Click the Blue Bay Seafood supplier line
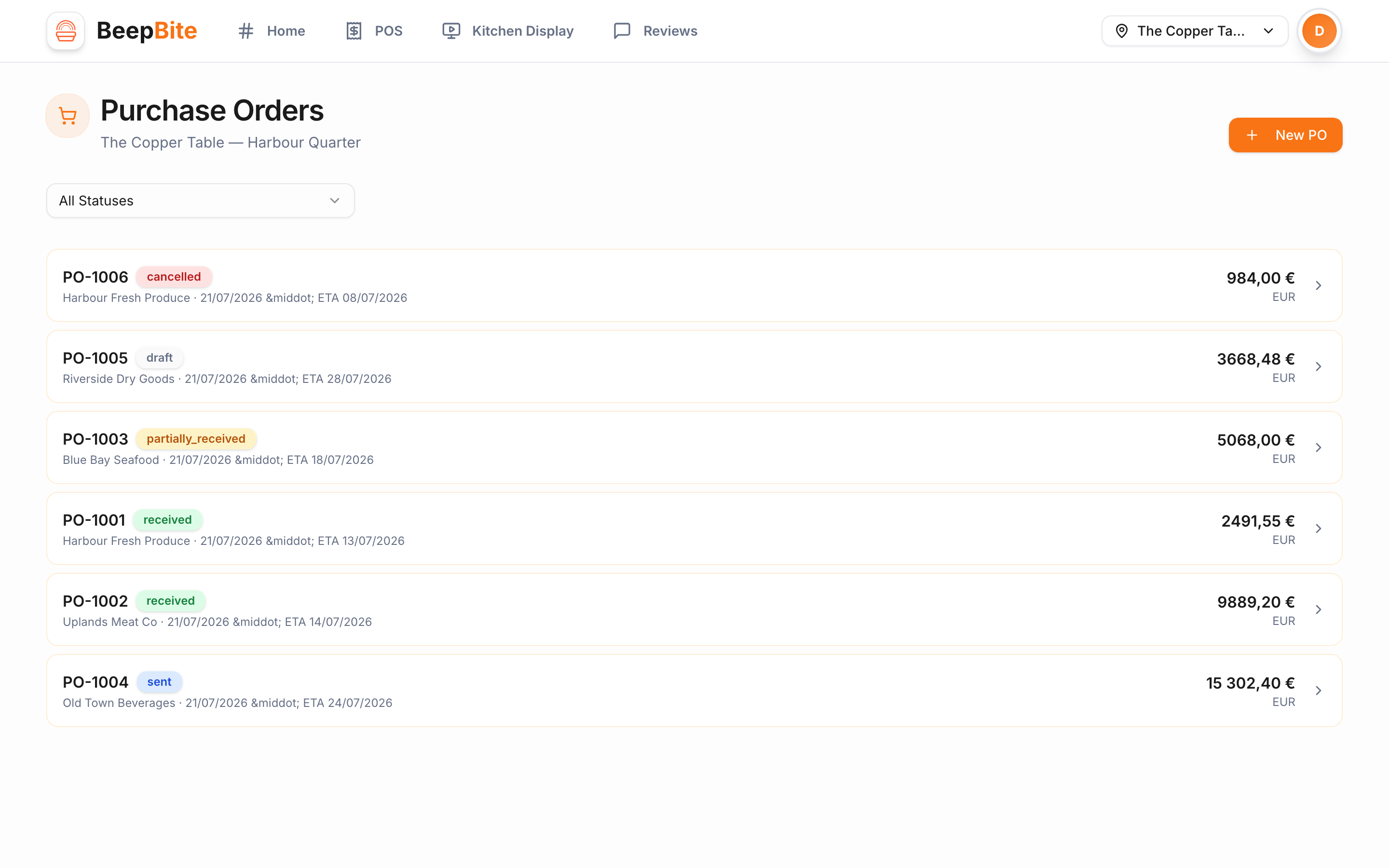 pyautogui.click(x=218, y=460)
